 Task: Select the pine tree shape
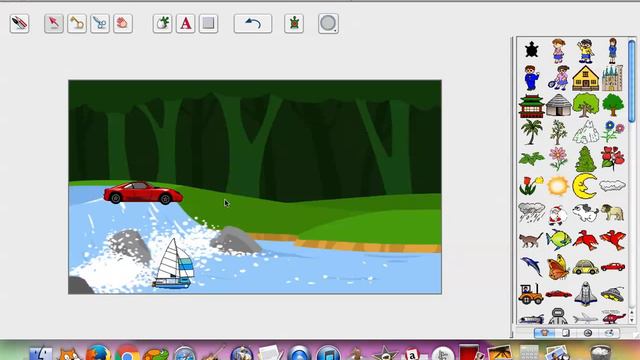[585, 159]
